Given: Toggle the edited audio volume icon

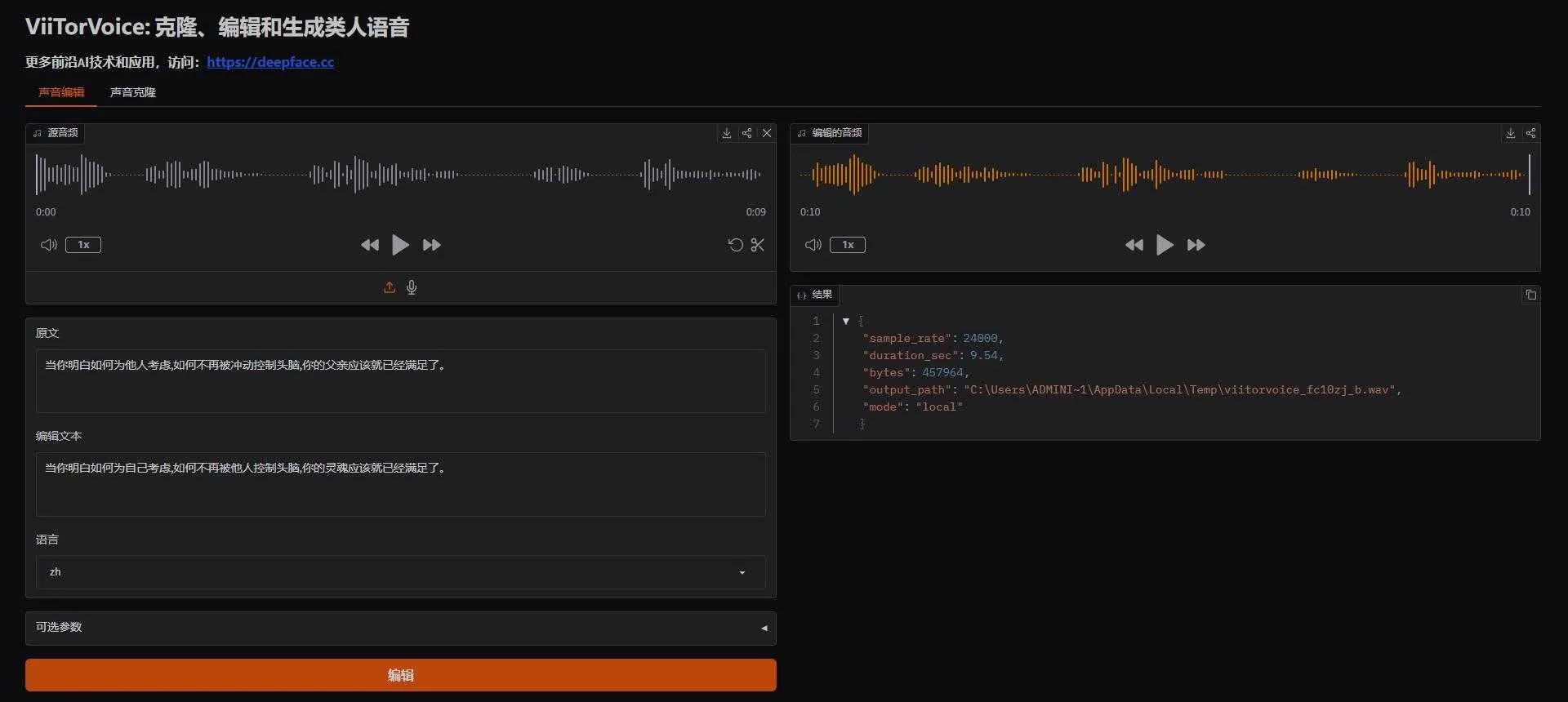Looking at the screenshot, I should tap(813, 245).
